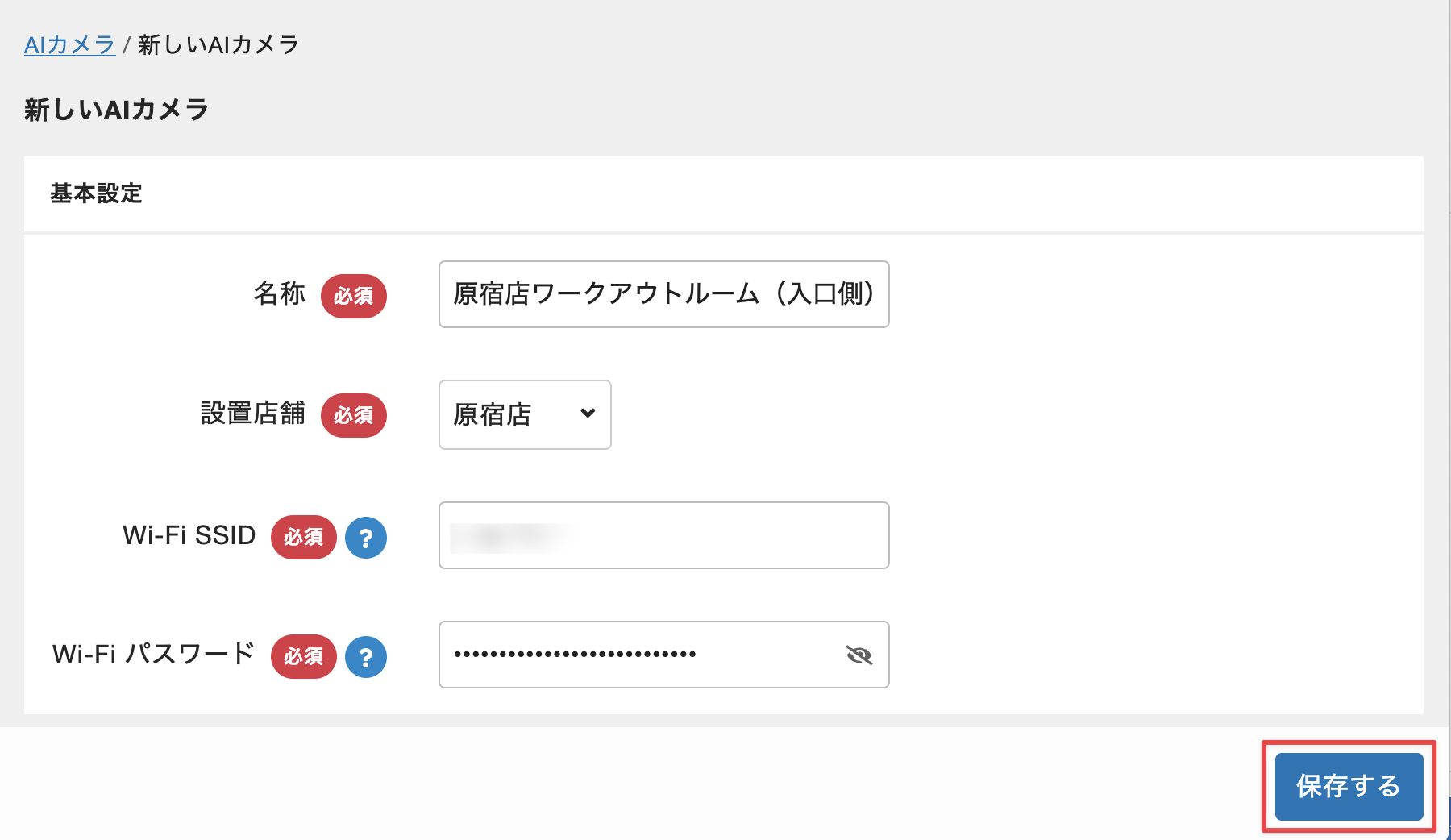1451x840 pixels.
Task: Click the 必須 badge beside Wi-Fi SSID
Action: [304, 538]
